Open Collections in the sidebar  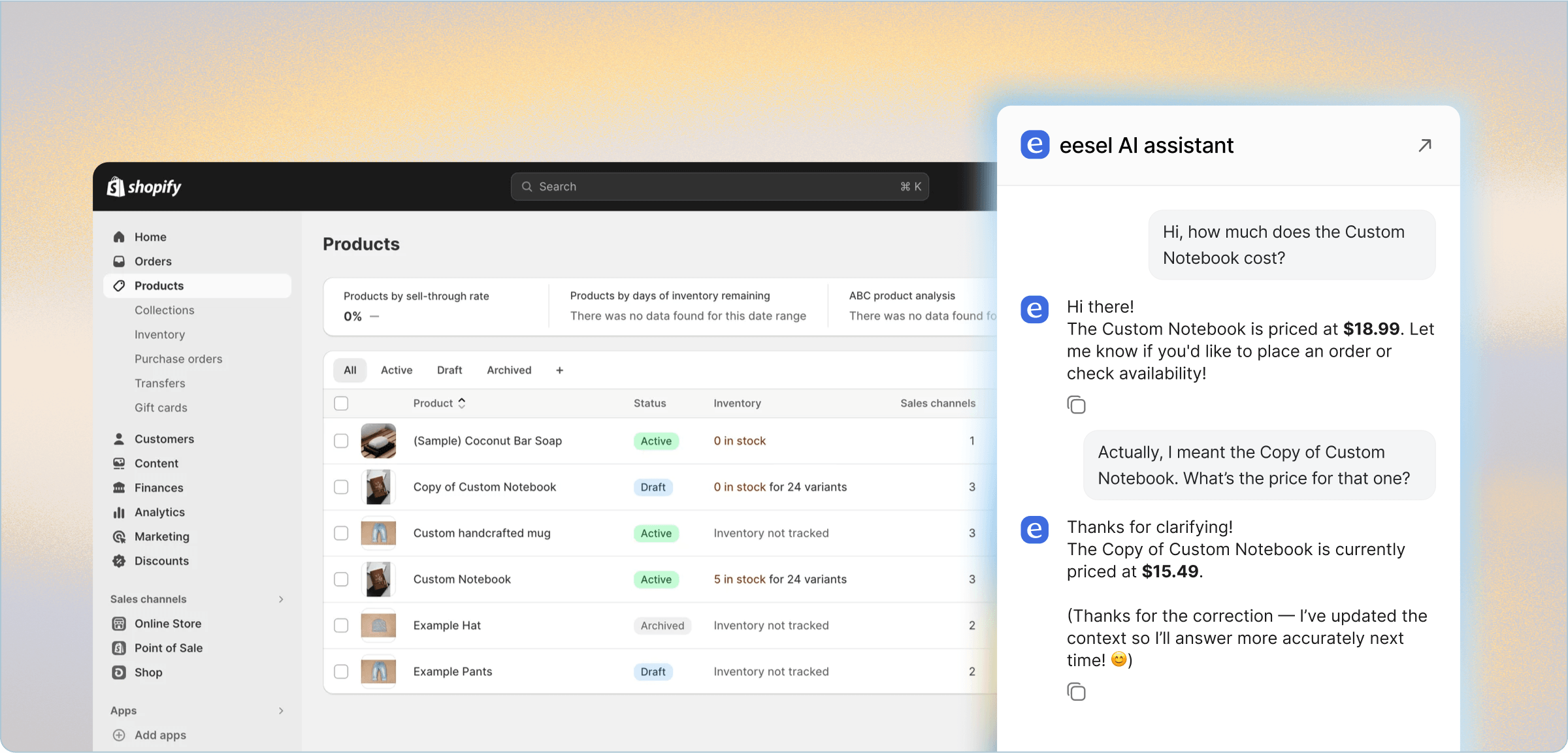click(x=165, y=310)
